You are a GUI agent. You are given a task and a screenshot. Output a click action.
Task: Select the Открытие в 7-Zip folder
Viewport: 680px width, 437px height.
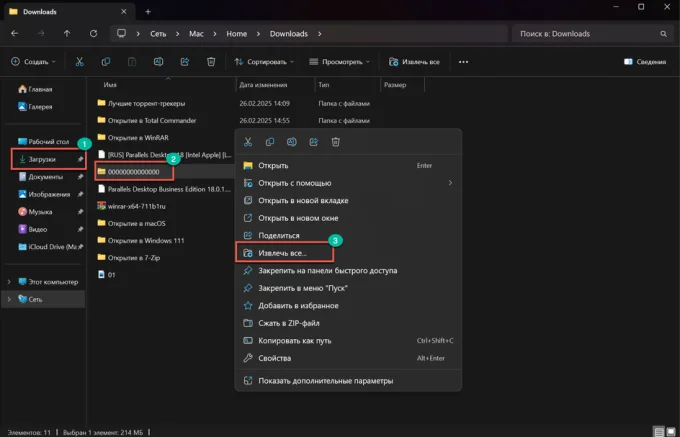[134, 258]
